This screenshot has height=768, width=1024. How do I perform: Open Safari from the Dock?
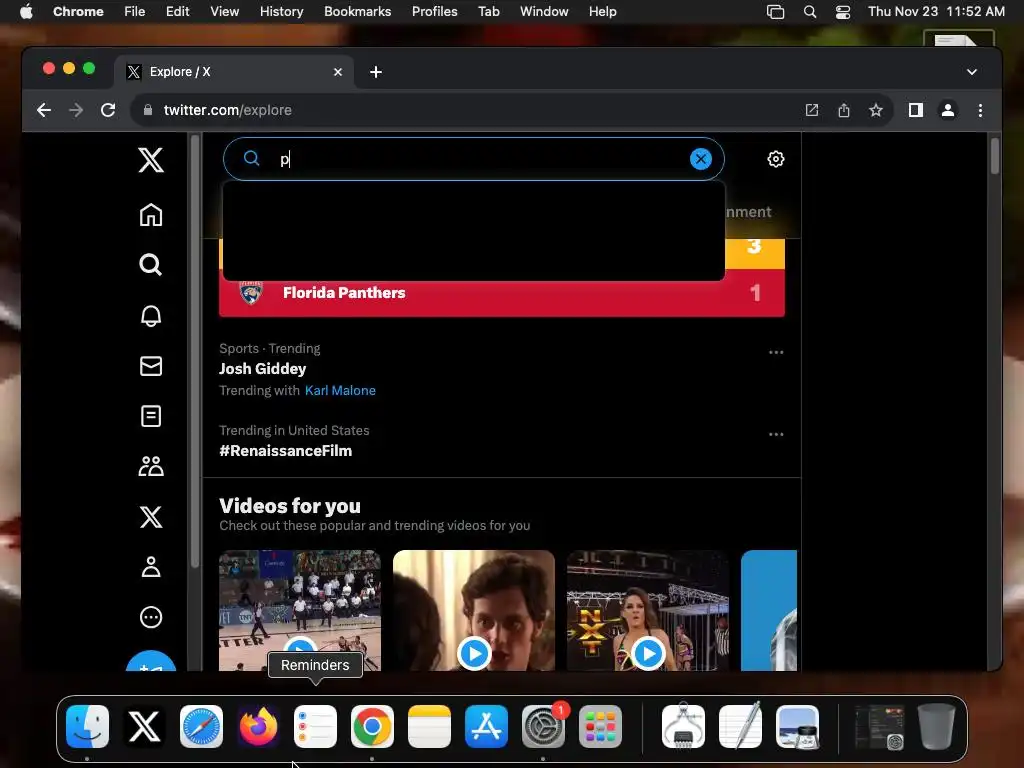[x=201, y=726]
